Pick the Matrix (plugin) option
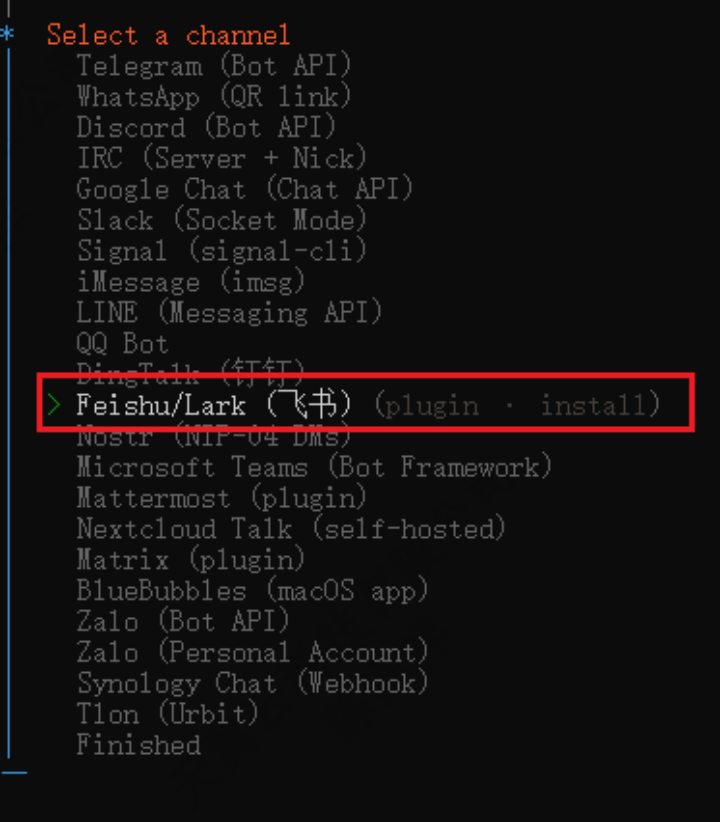The width and height of the screenshot is (720, 822). (x=191, y=559)
